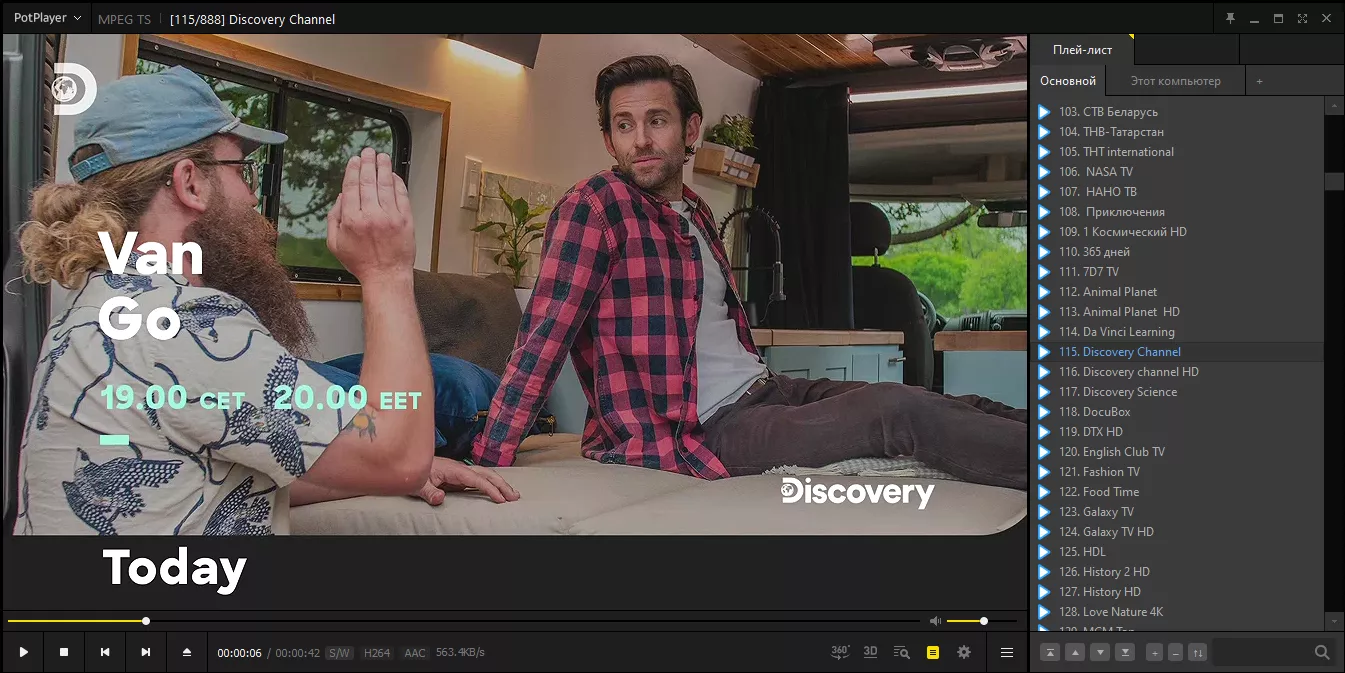Select 109. 1 Космический HD channel
Image resolution: width=1345 pixels, height=673 pixels.
[x=1177, y=232]
